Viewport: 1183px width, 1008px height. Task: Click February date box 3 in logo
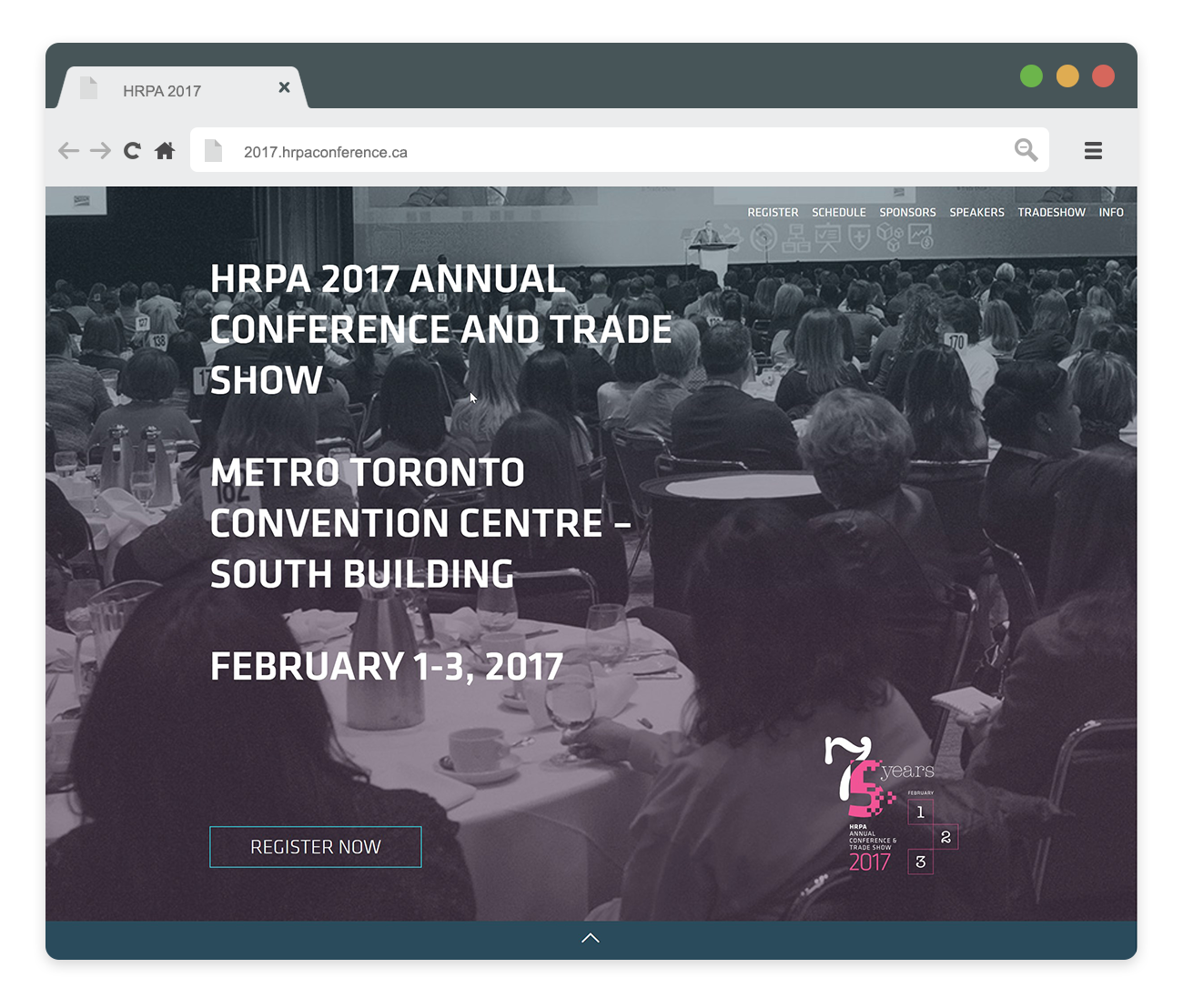pos(920,862)
